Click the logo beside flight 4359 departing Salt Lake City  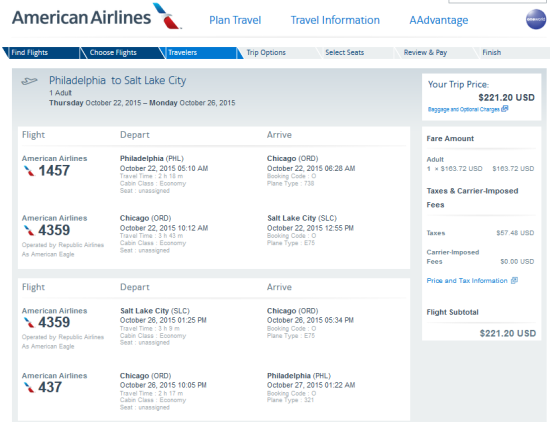point(29,322)
